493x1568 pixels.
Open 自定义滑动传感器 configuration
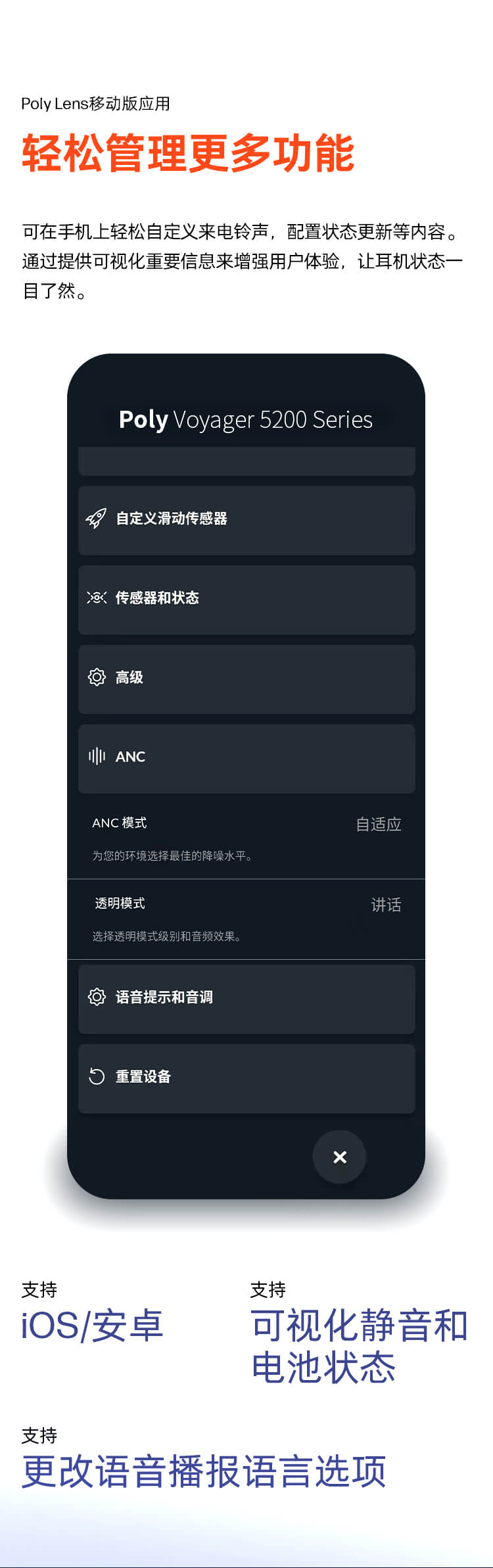coord(246,519)
